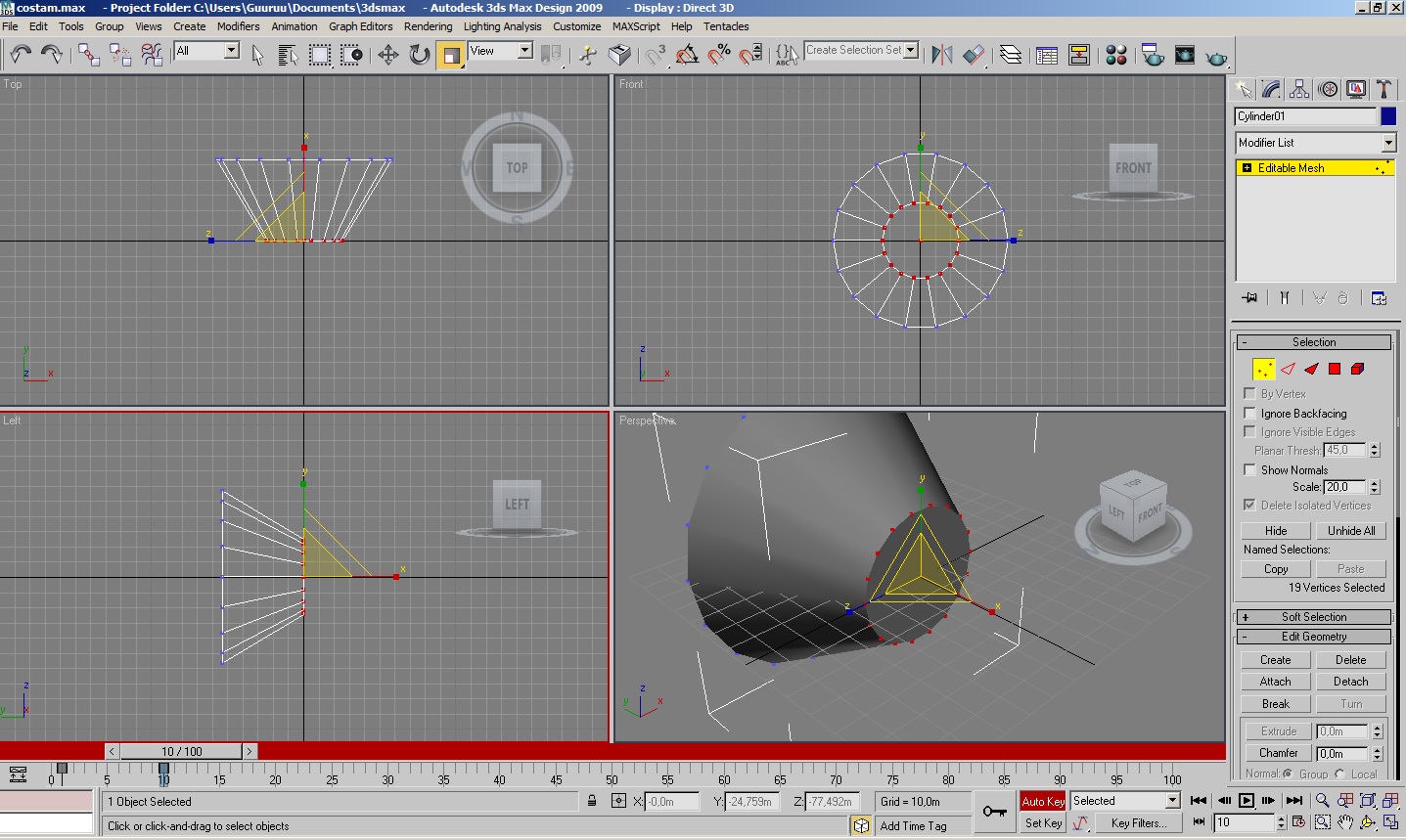Viewport: 1406px width, 840px height.
Task: Click the Attach button
Action: coord(1275,682)
